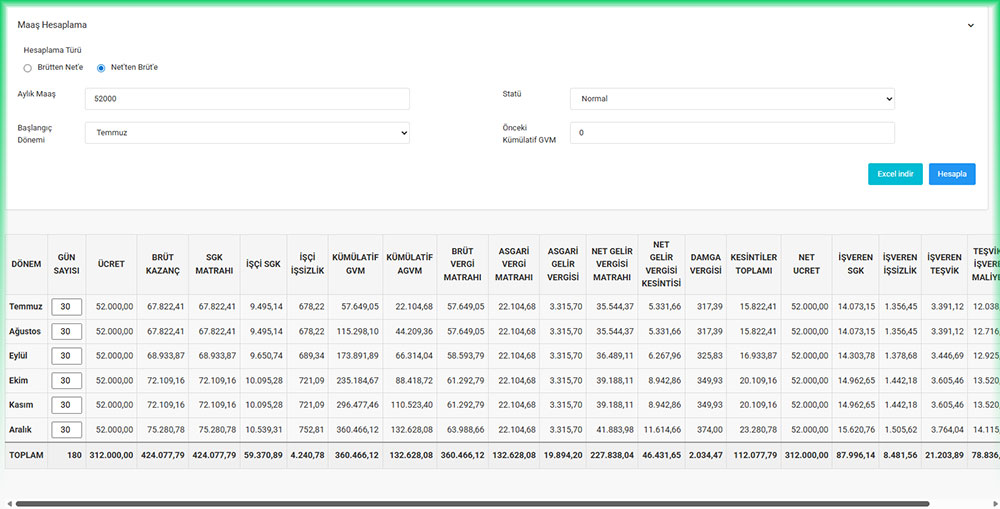The height and width of the screenshot is (509, 1000).
Task: Edit the Gün Sayısı box for Aralık
Action: [66, 429]
